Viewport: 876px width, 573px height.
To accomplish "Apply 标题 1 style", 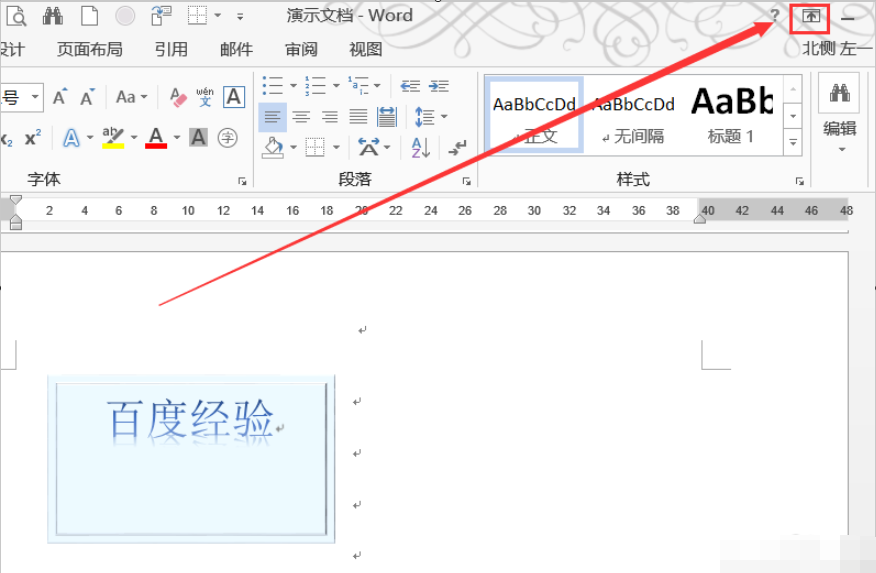I will (732, 115).
